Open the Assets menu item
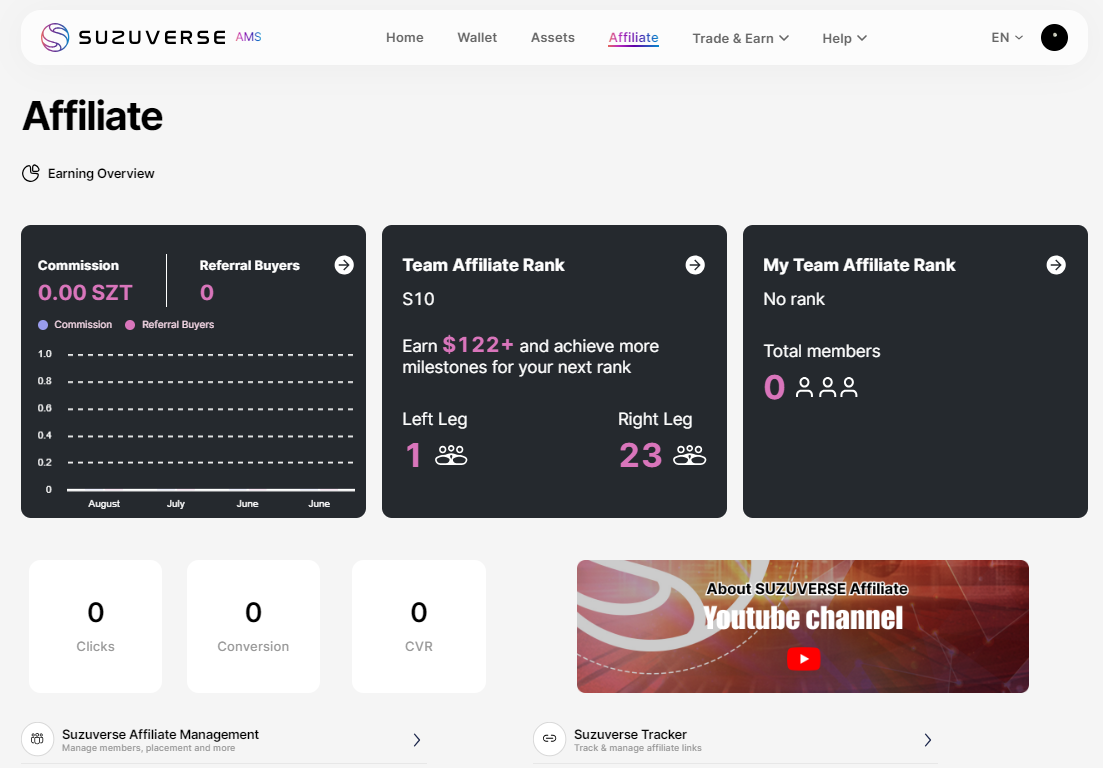The height and width of the screenshot is (768, 1103). pos(552,38)
